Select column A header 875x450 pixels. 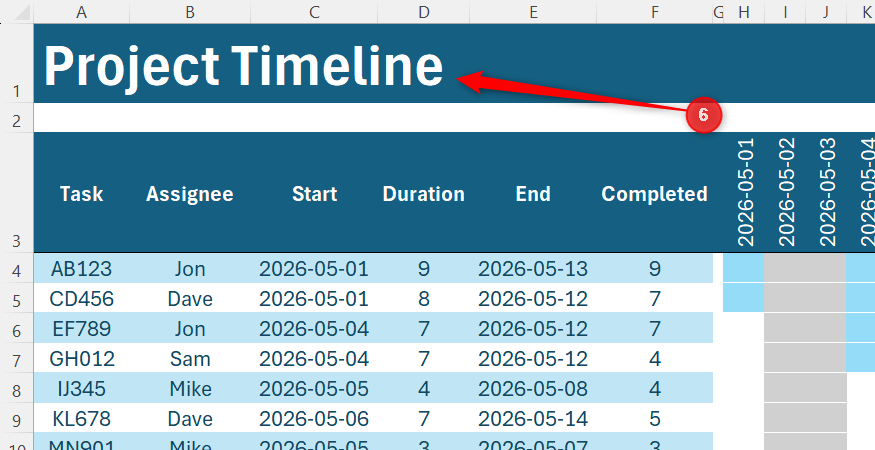tap(81, 12)
